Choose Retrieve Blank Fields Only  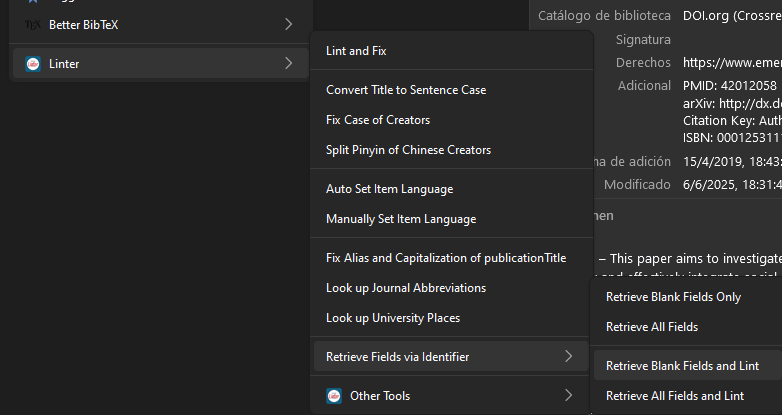click(x=673, y=297)
